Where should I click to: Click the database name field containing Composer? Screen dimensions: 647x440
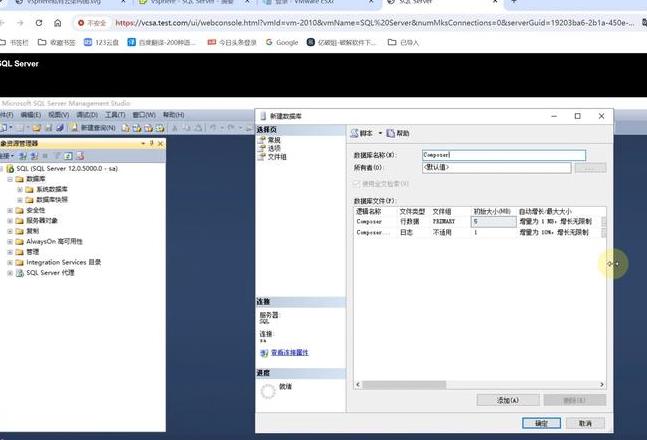pyautogui.click(x=504, y=155)
